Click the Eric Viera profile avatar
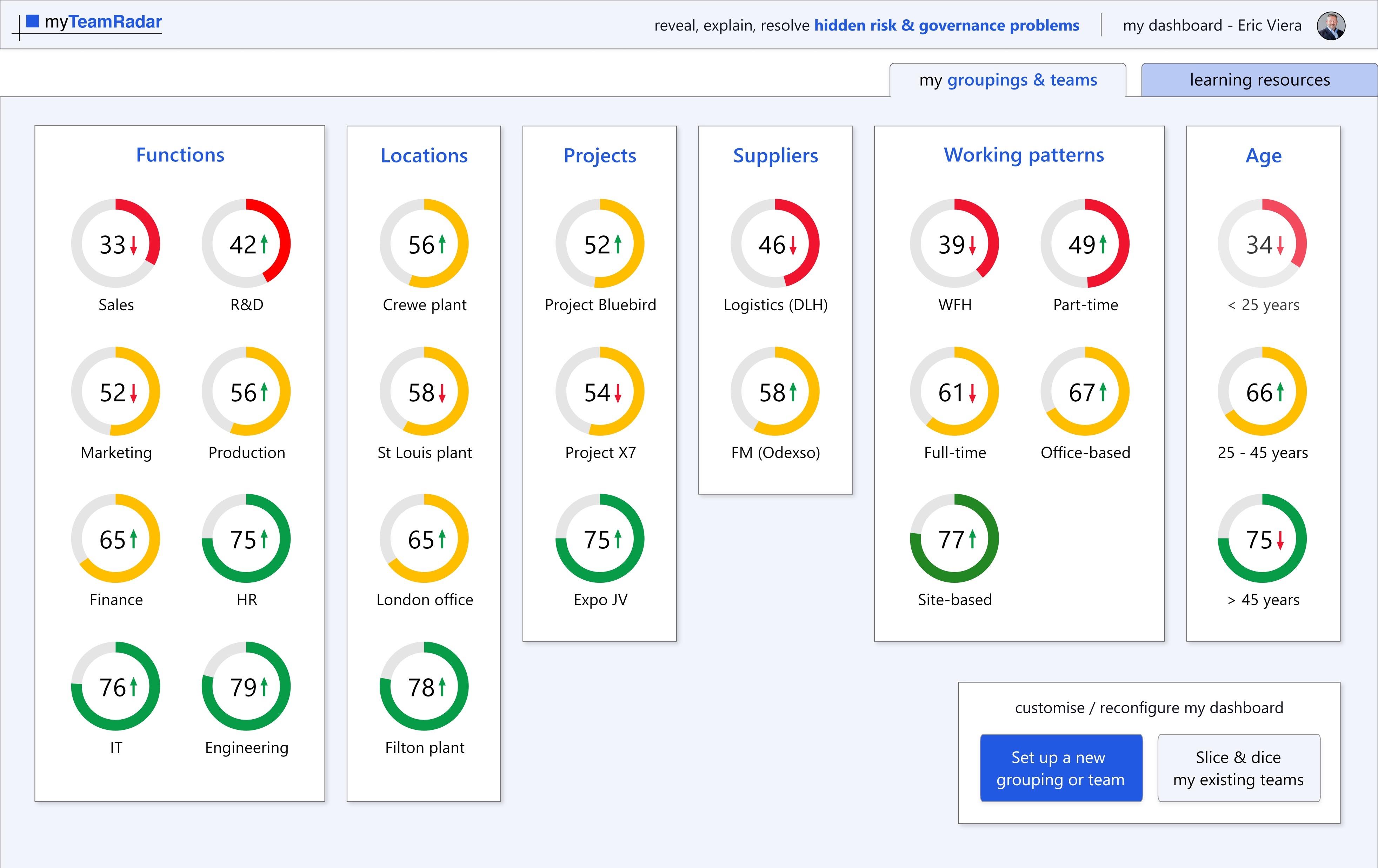 1331,26
